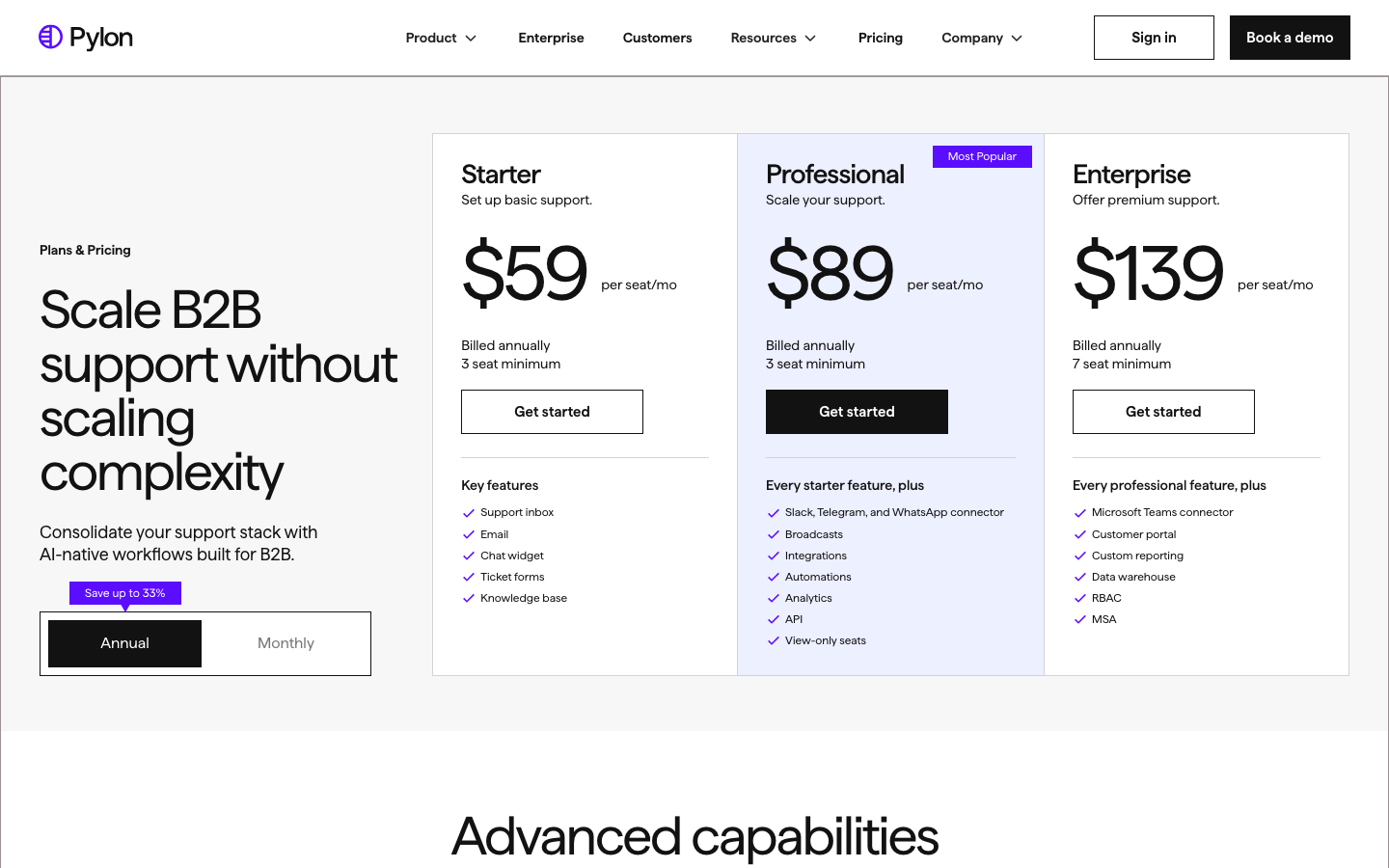Click the checkmark beside Knowledge base
This screenshot has width=1389, height=868.
coord(469,598)
